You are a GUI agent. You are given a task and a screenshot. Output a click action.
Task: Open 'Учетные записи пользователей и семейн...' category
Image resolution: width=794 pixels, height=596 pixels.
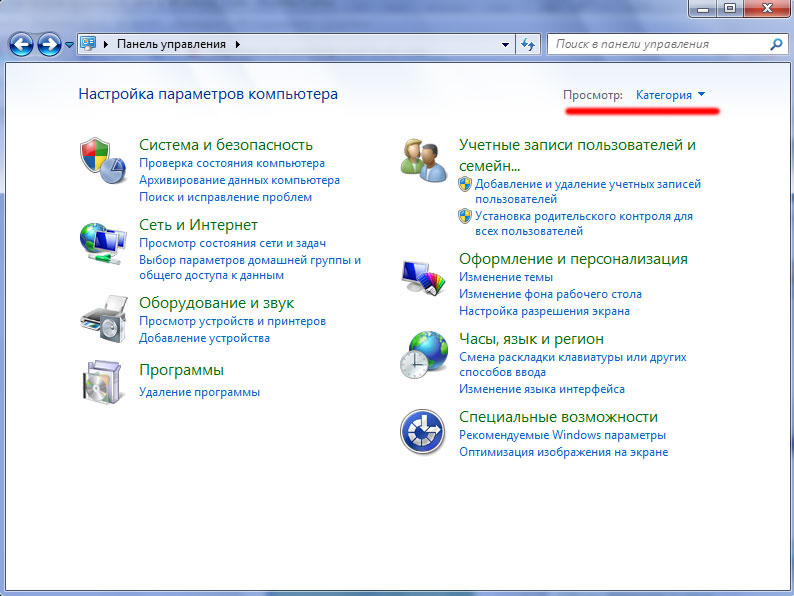pyautogui.click(x=577, y=155)
